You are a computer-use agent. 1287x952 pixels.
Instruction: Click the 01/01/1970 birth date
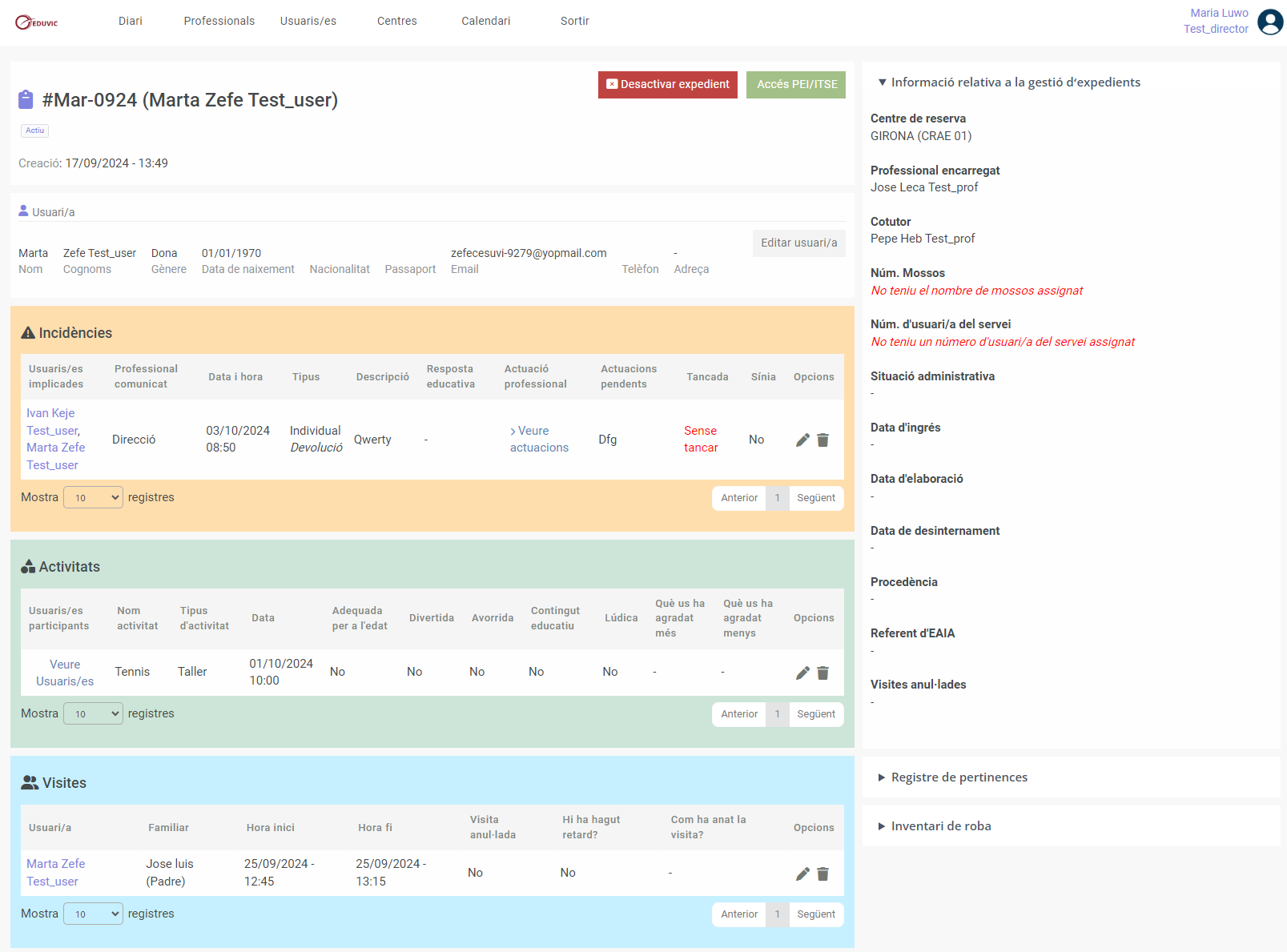tap(231, 253)
